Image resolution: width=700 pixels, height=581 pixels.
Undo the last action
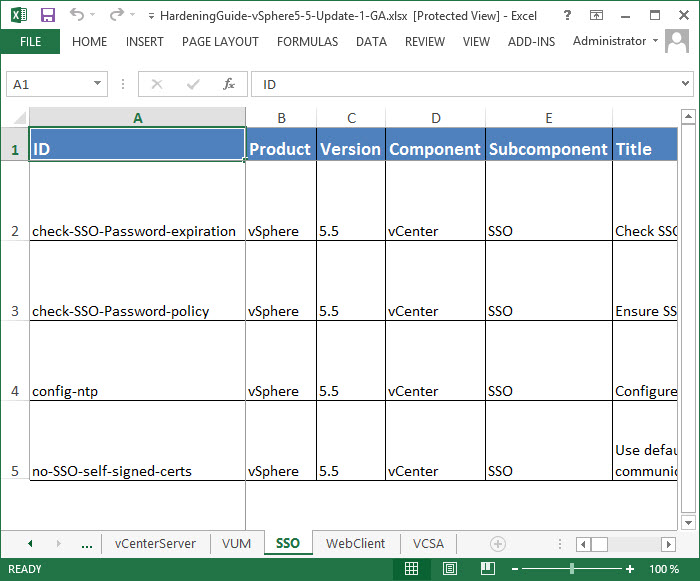pyautogui.click(x=77, y=15)
